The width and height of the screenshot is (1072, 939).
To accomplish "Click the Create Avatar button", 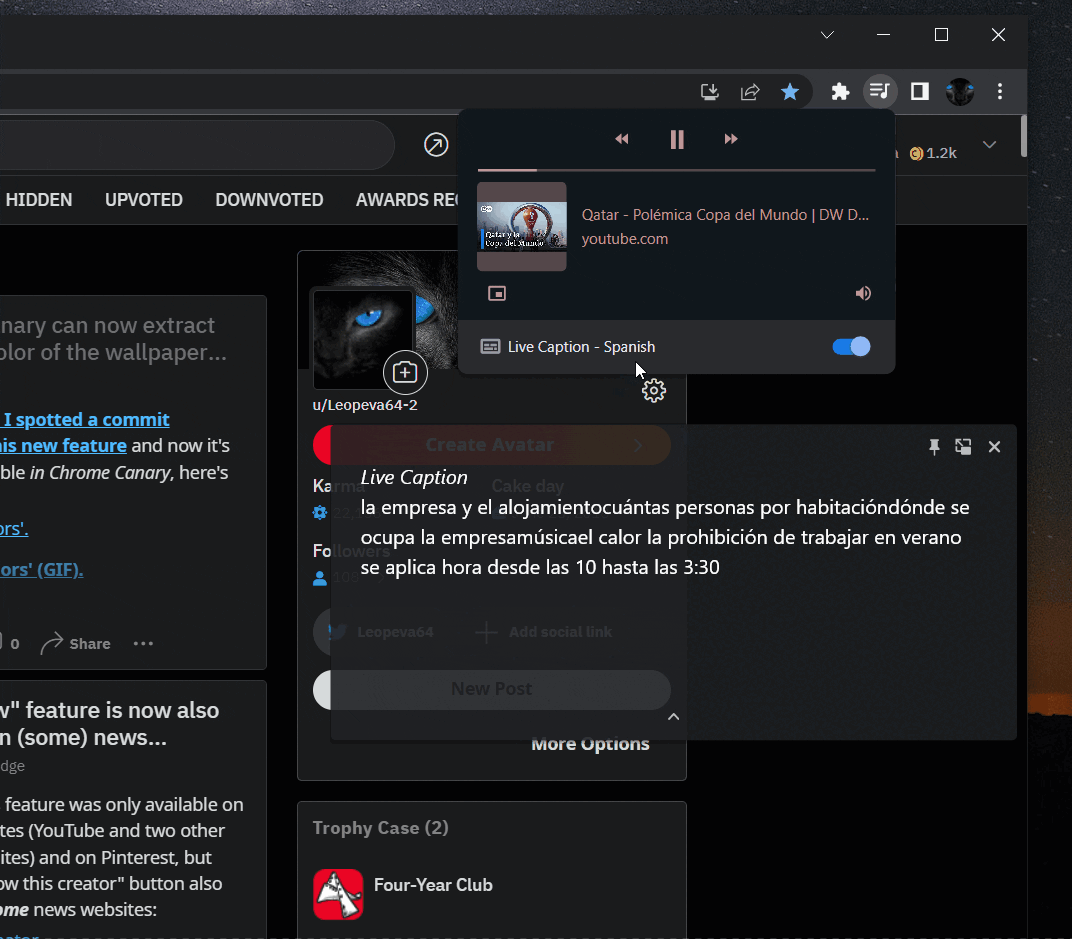I will [x=491, y=445].
